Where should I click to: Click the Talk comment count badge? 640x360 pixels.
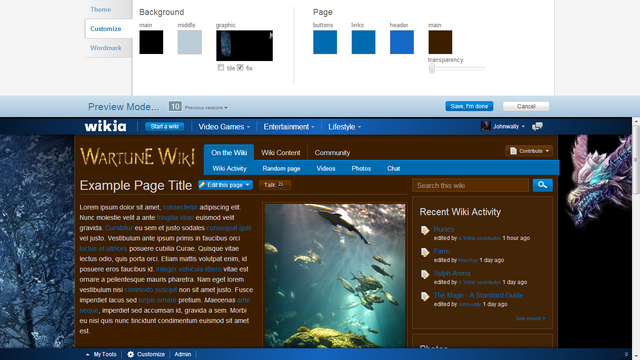[281, 184]
